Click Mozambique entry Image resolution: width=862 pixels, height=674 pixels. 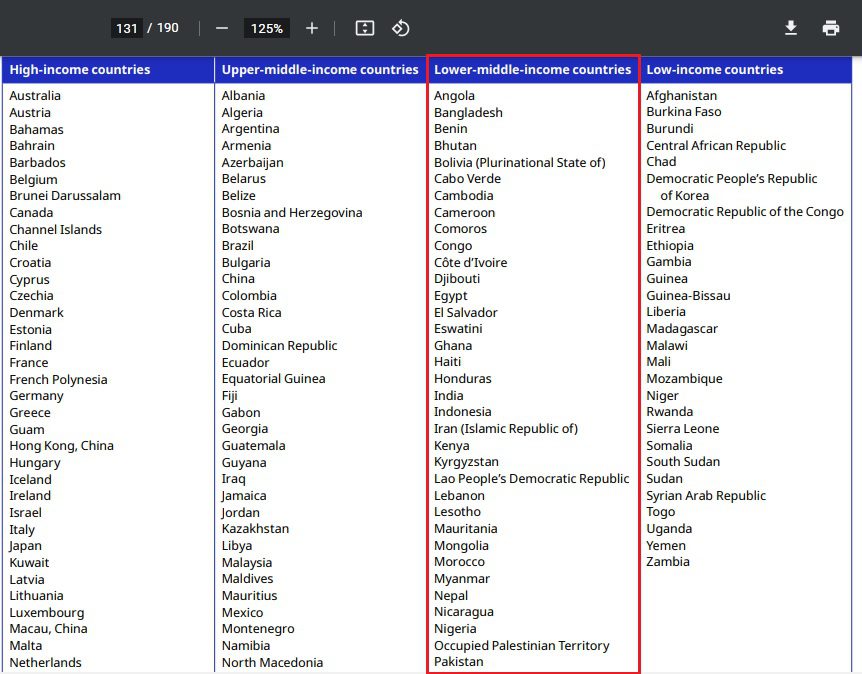click(684, 379)
